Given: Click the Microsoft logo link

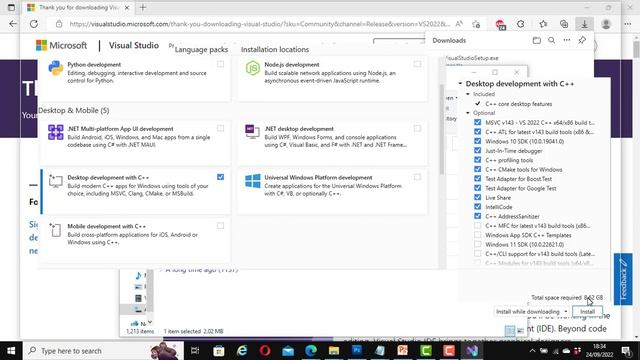Looking at the screenshot, I should click(61, 45).
